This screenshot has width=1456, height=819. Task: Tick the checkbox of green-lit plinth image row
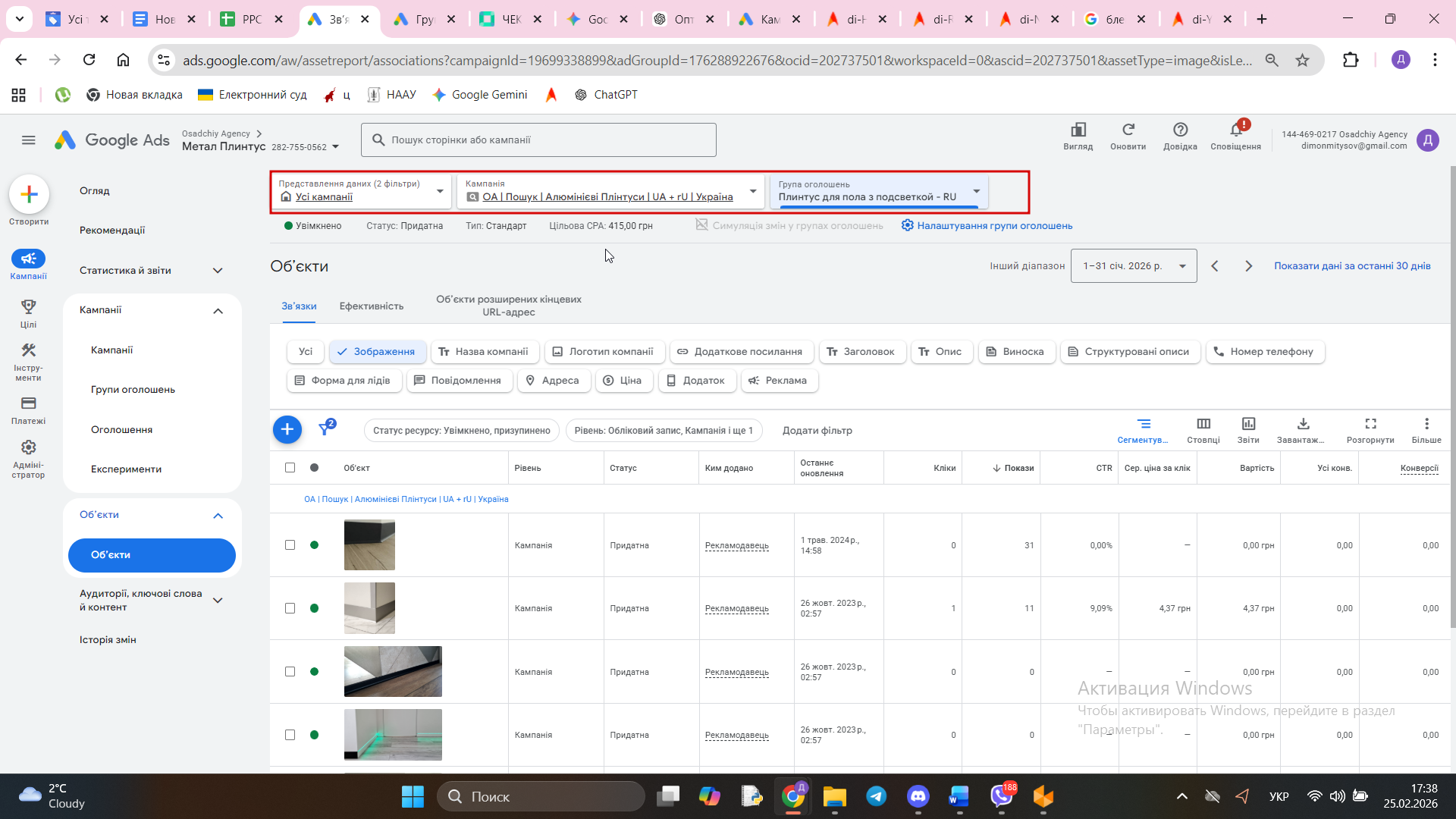pos(290,735)
